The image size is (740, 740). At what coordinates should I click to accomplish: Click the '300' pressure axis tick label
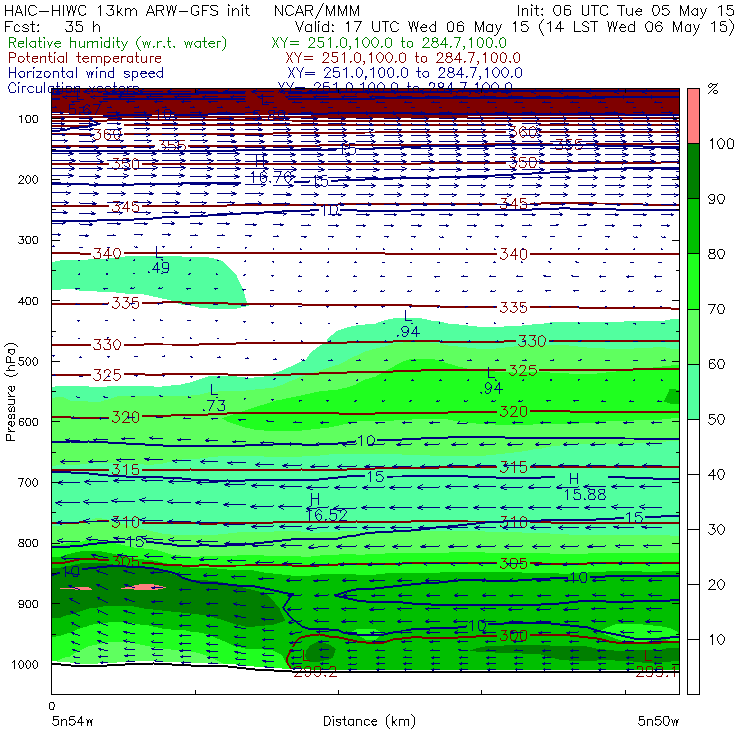(28, 240)
